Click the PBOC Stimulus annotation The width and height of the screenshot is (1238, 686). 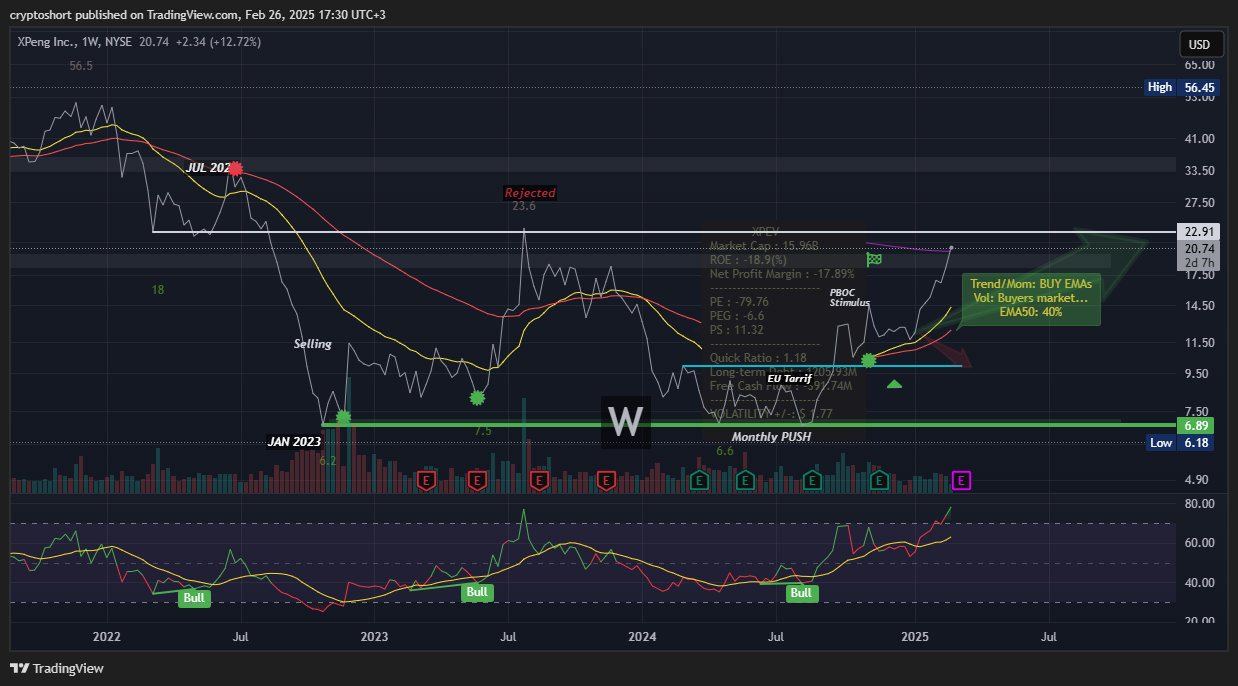coord(850,297)
